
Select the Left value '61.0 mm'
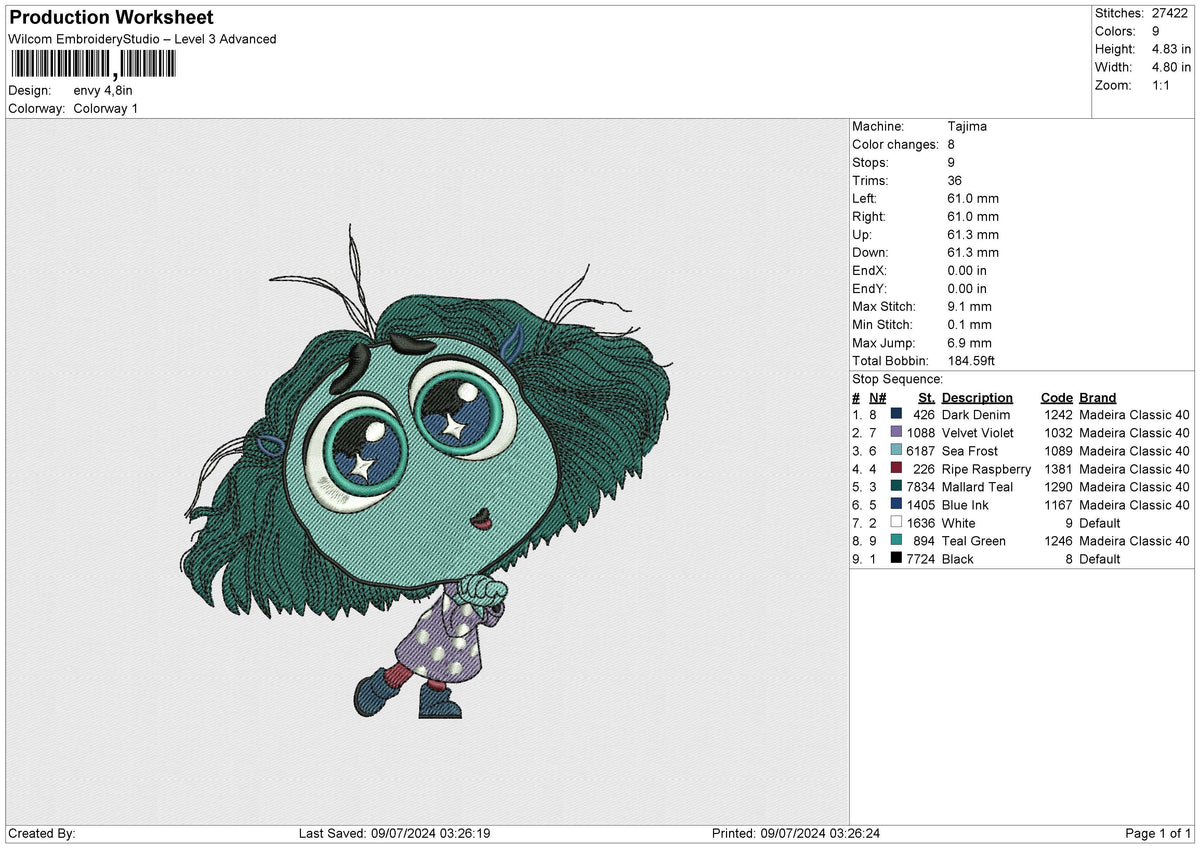(x=973, y=198)
